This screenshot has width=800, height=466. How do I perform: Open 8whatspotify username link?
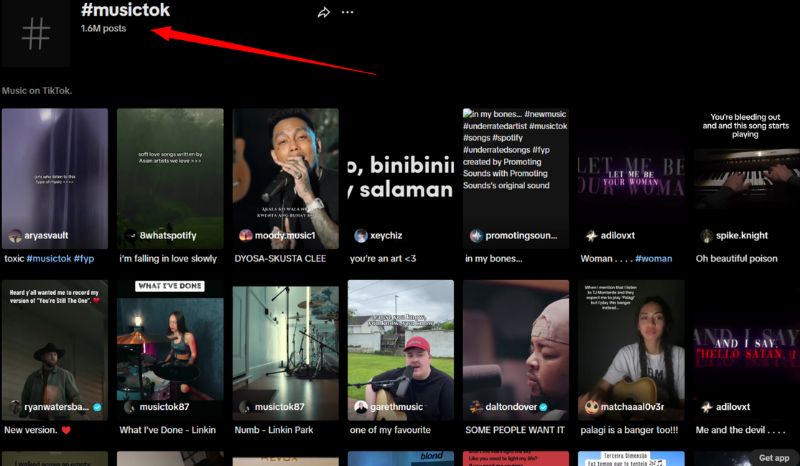point(168,236)
